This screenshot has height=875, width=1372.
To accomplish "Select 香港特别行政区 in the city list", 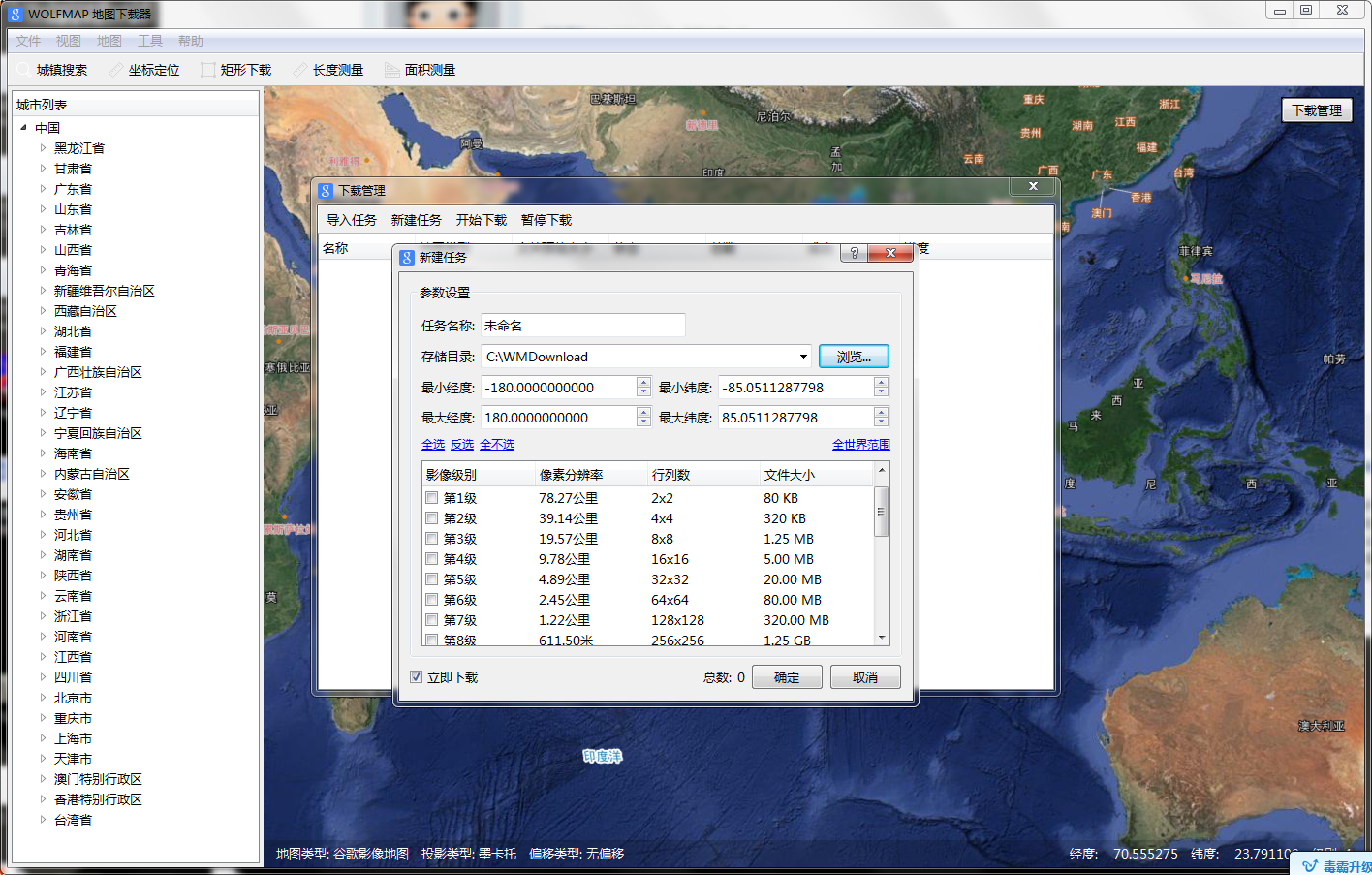I will click(98, 799).
